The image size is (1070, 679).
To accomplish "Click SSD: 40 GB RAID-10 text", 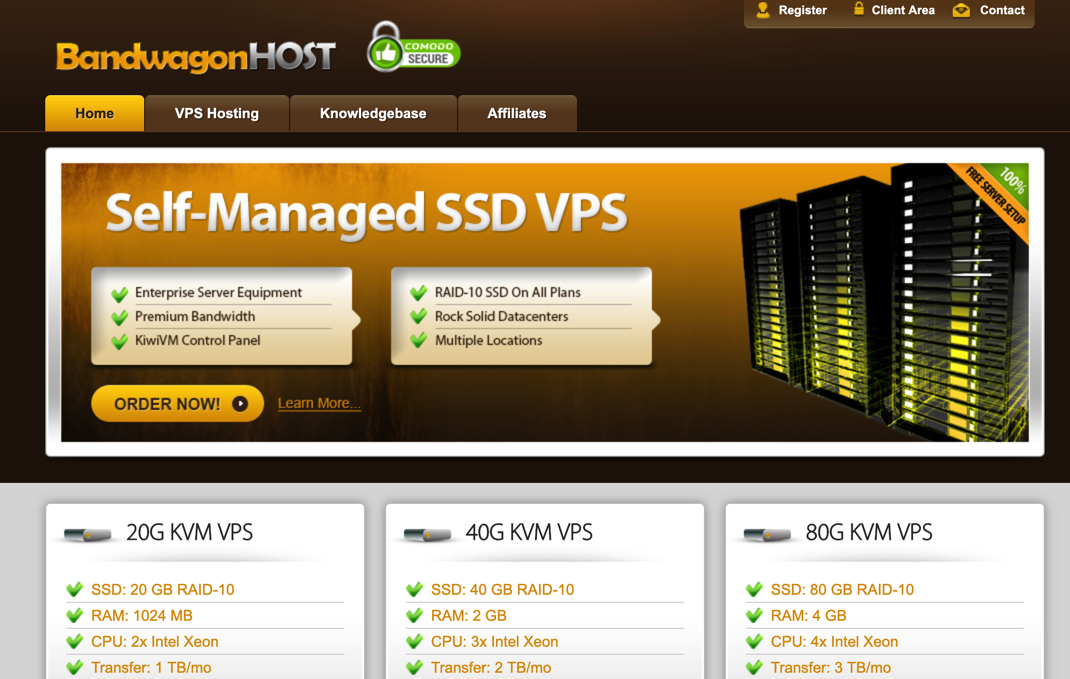I will 502,590.
